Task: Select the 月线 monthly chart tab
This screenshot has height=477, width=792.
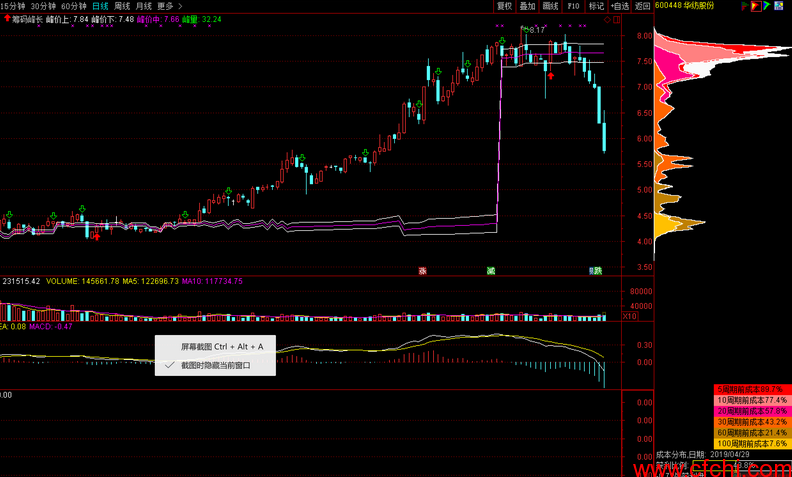Action: pyautogui.click(x=143, y=6)
